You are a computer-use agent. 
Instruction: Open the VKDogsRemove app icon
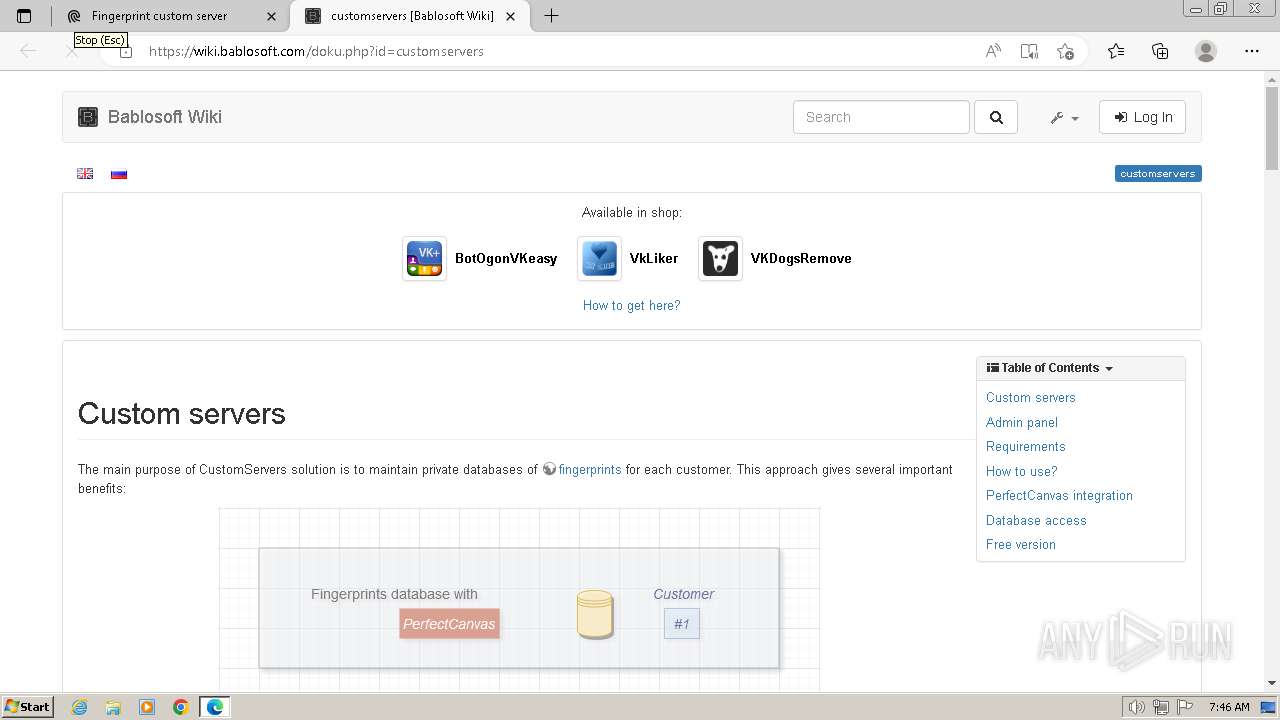[x=720, y=258]
